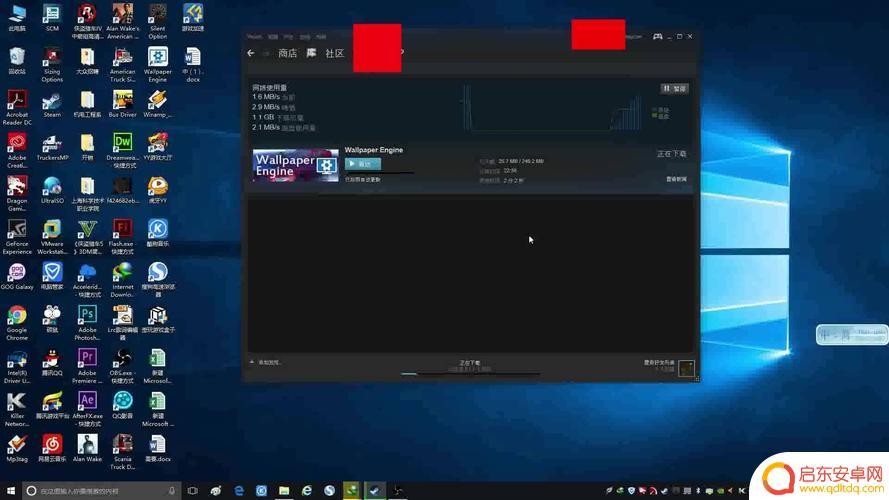Click the taskbar search box
Image resolution: width=889 pixels, height=500 pixels.
click(102, 490)
